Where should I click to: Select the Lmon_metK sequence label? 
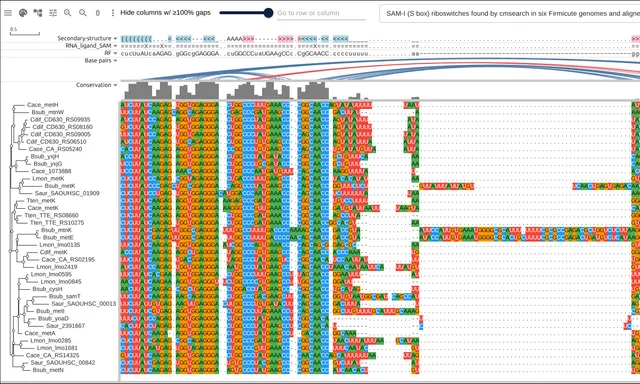pyautogui.click(x=48, y=178)
